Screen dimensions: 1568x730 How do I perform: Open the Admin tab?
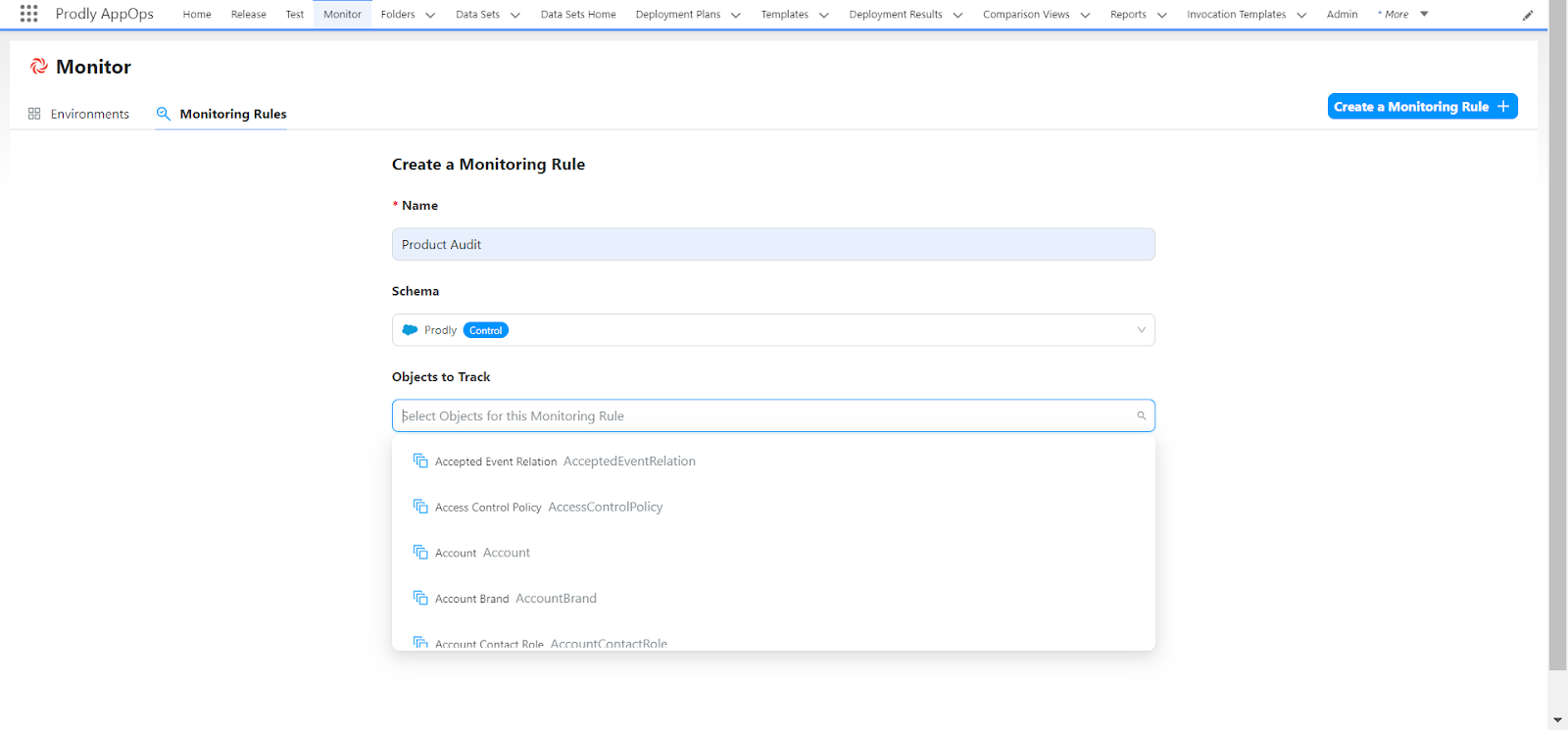click(x=1343, y=15)
